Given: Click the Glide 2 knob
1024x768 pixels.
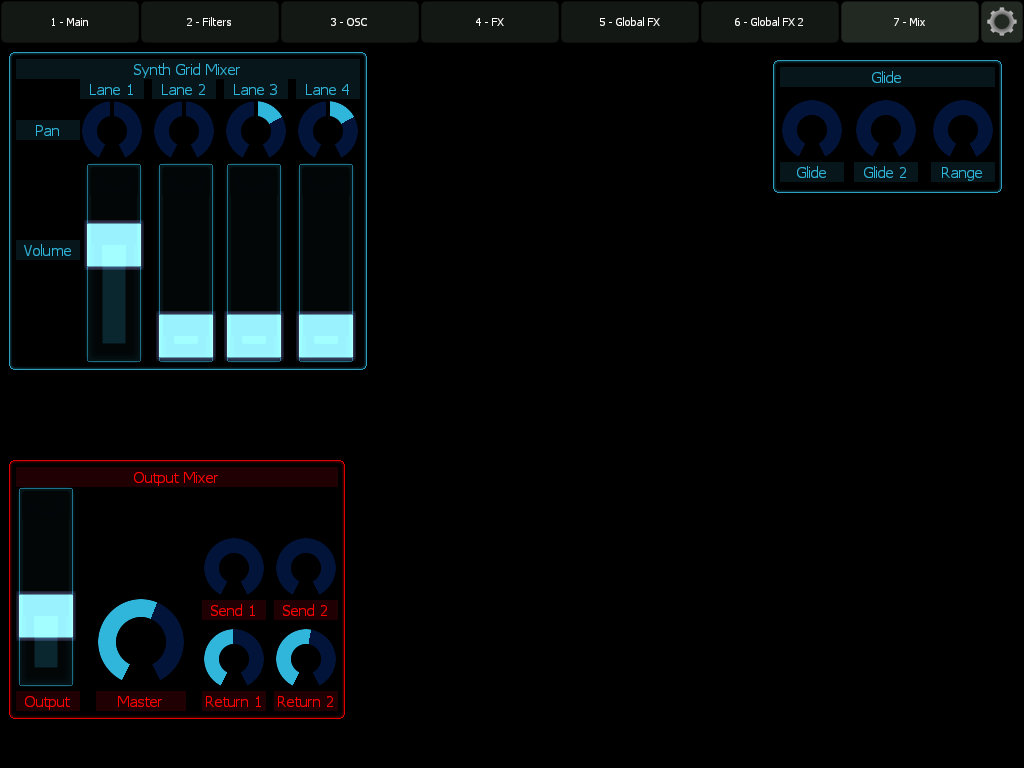Looking at the screenshot, I should click(x=886, y=129).
